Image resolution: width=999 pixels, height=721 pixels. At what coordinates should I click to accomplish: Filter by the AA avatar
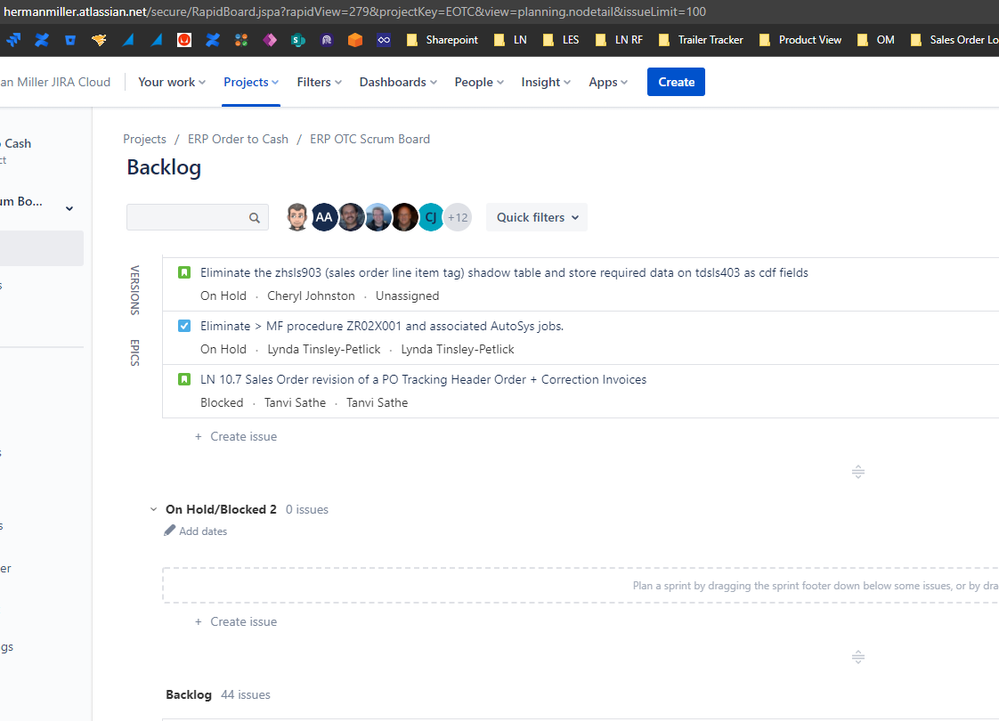click(324, 217)
